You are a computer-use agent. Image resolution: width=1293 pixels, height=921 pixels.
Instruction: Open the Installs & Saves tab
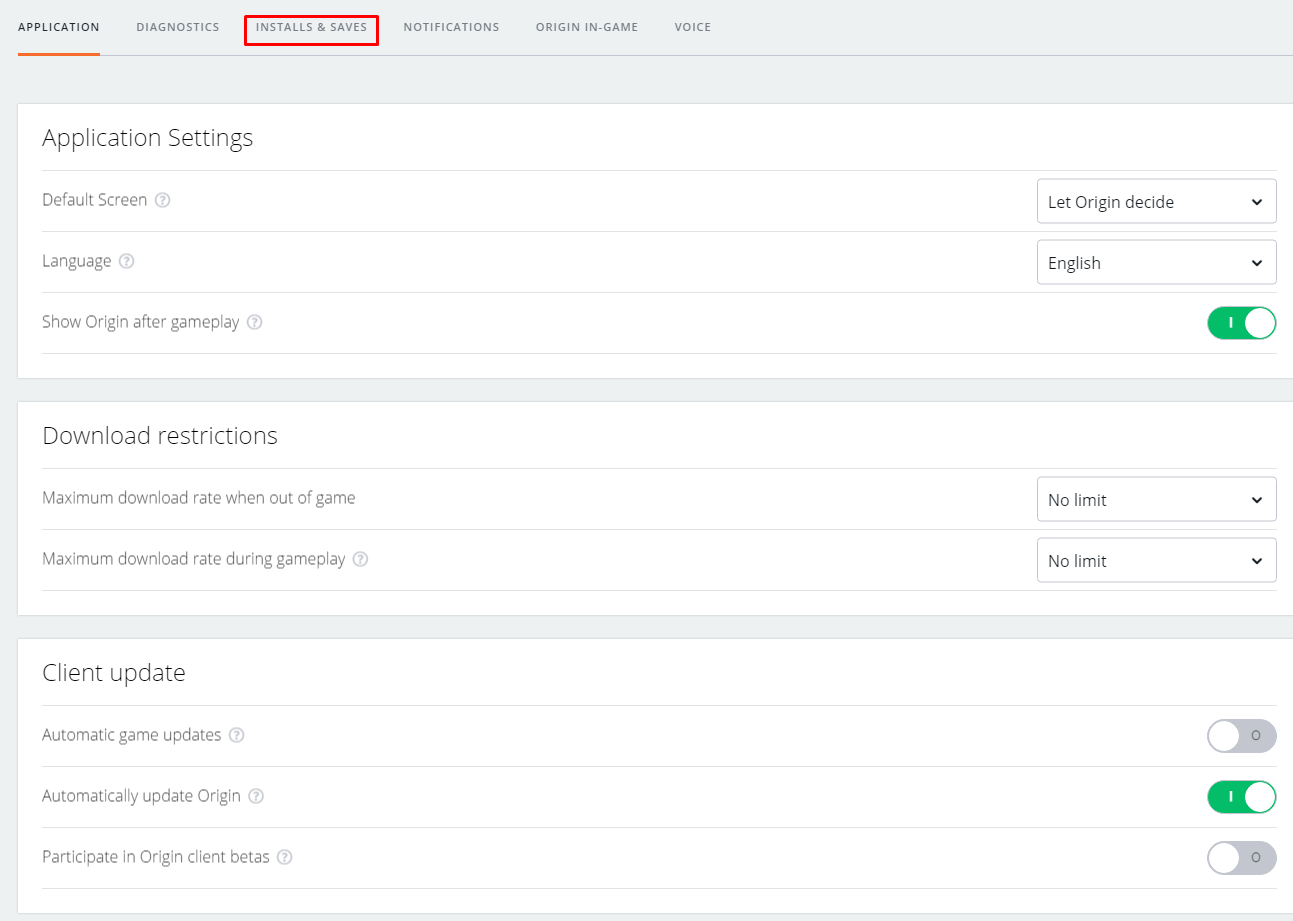coord(312,27)
